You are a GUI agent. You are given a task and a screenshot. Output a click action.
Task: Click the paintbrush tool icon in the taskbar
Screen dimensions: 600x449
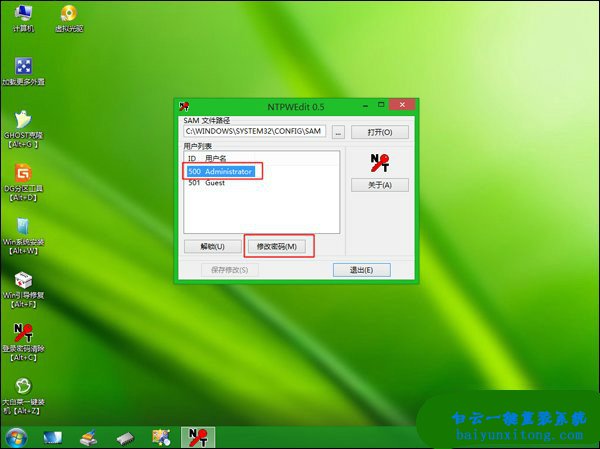[89, 438]
